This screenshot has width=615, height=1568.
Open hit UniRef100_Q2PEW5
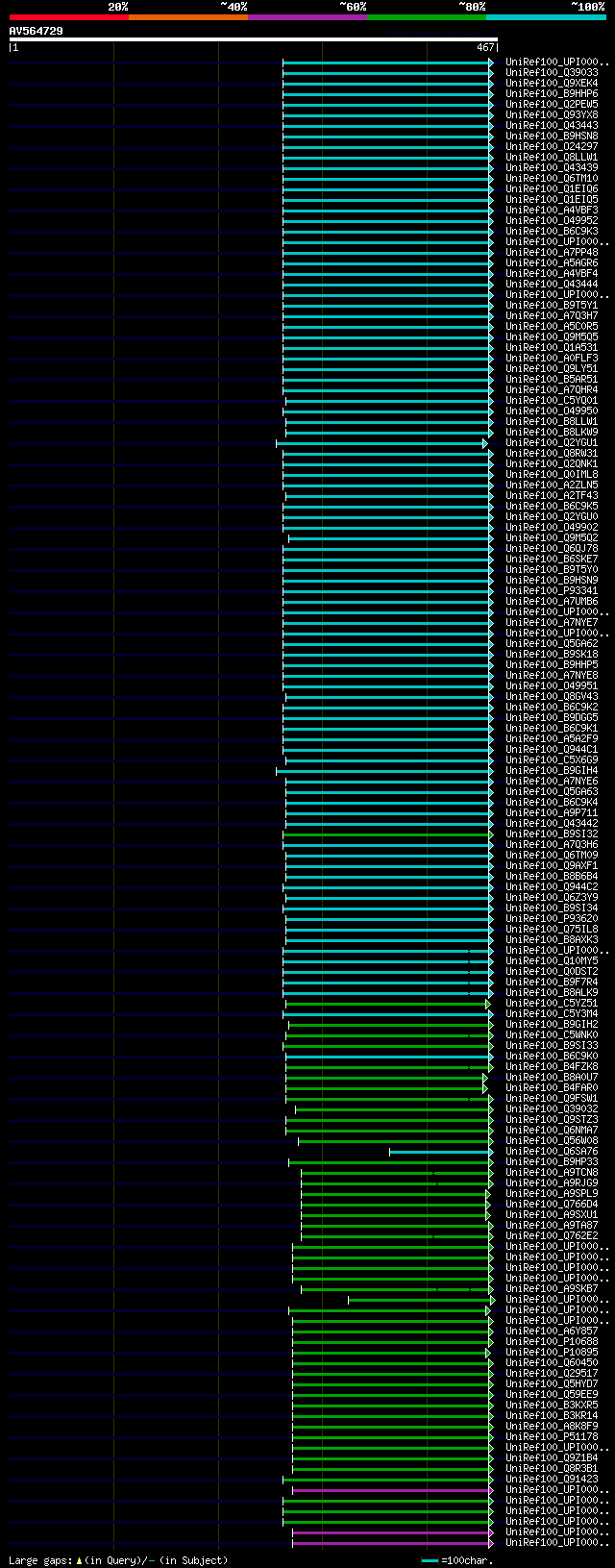(x=552, y=104)
